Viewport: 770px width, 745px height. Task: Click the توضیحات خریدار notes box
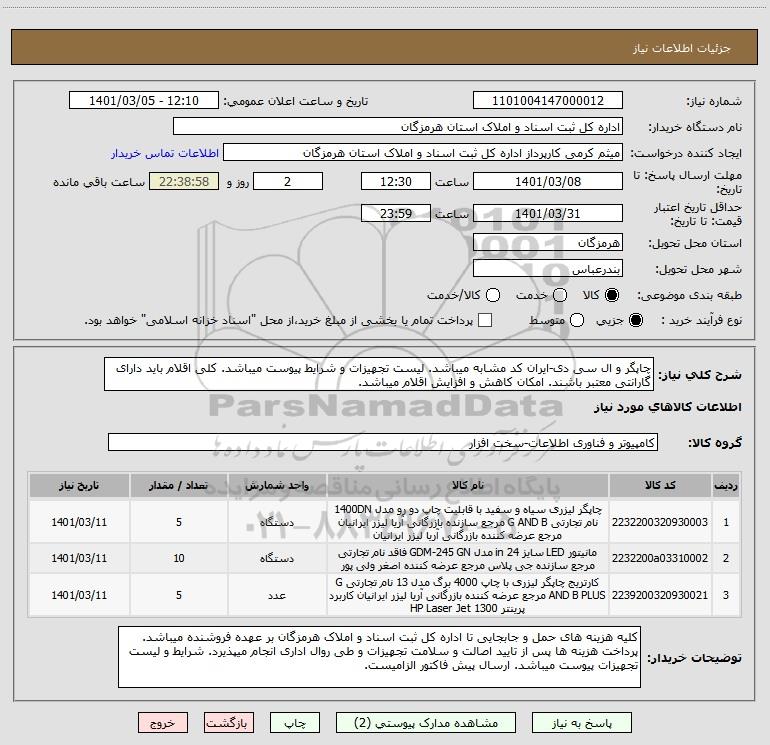(x=379, y=657)
